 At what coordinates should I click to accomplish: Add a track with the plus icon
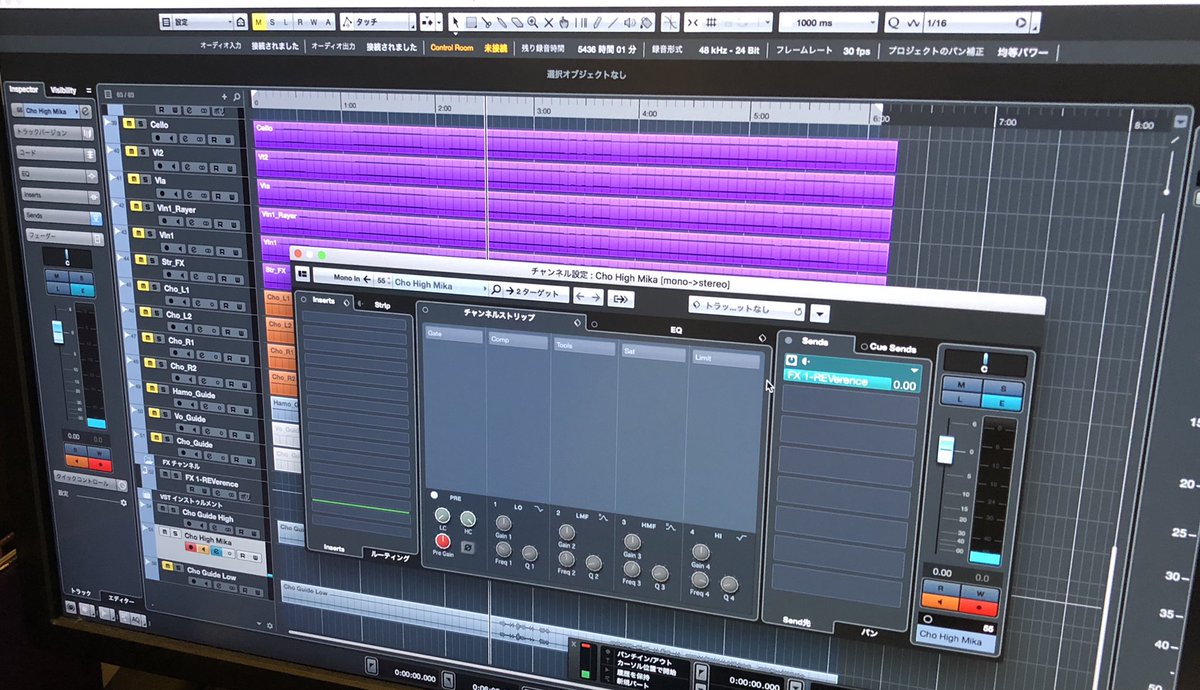point(224,97)
